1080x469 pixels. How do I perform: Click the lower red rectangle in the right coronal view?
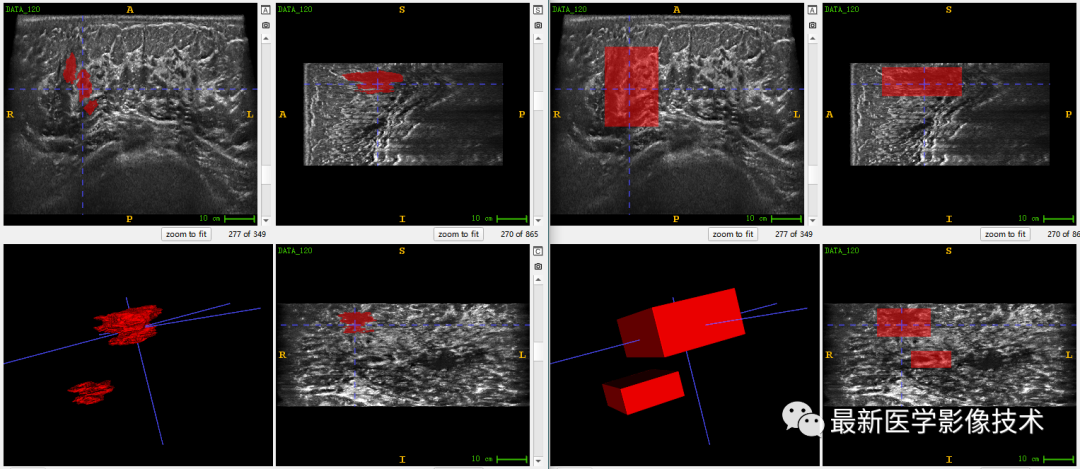pos(931,359)
